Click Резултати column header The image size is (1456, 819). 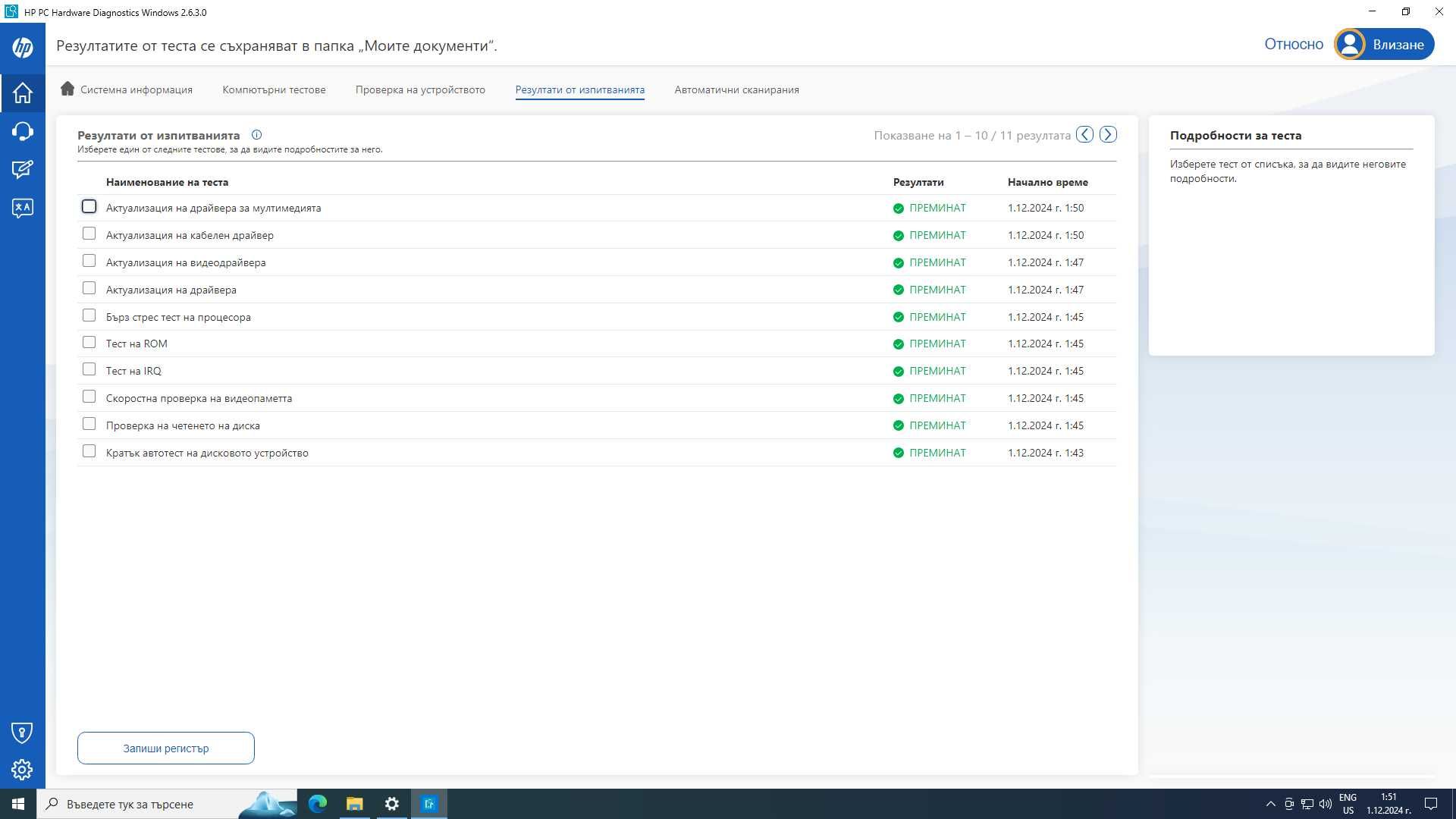(x=918, y=182)
